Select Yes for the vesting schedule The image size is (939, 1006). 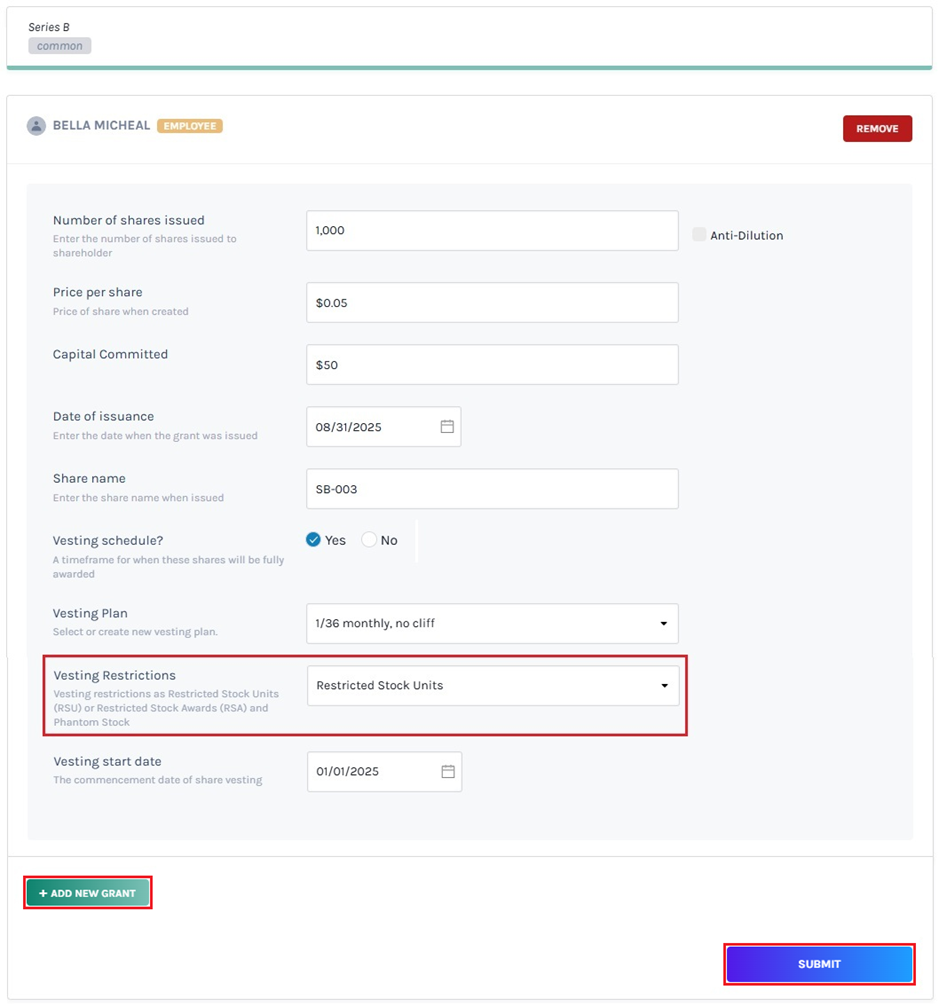pos(314,539)
